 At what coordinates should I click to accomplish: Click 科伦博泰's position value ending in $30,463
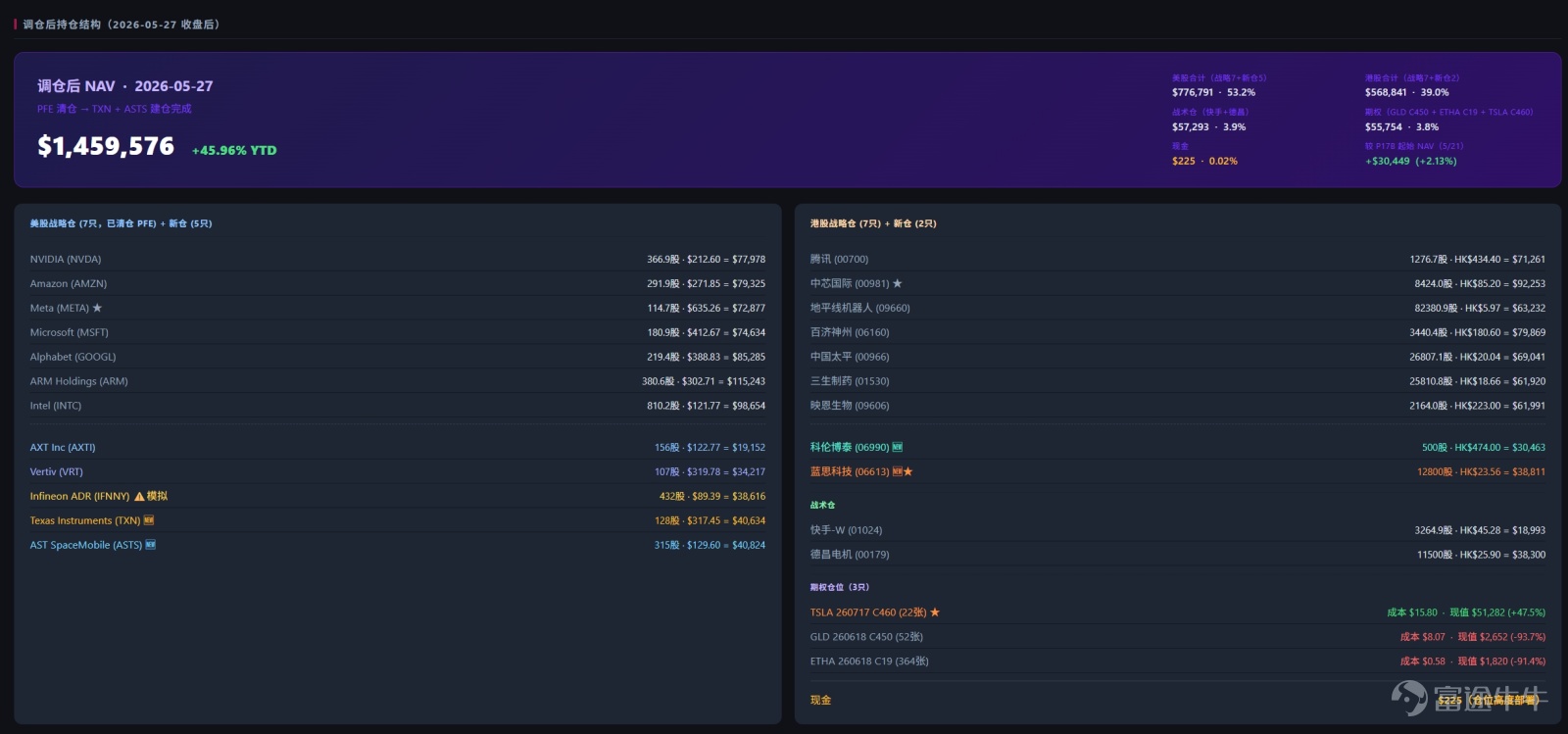(1484, 447)
